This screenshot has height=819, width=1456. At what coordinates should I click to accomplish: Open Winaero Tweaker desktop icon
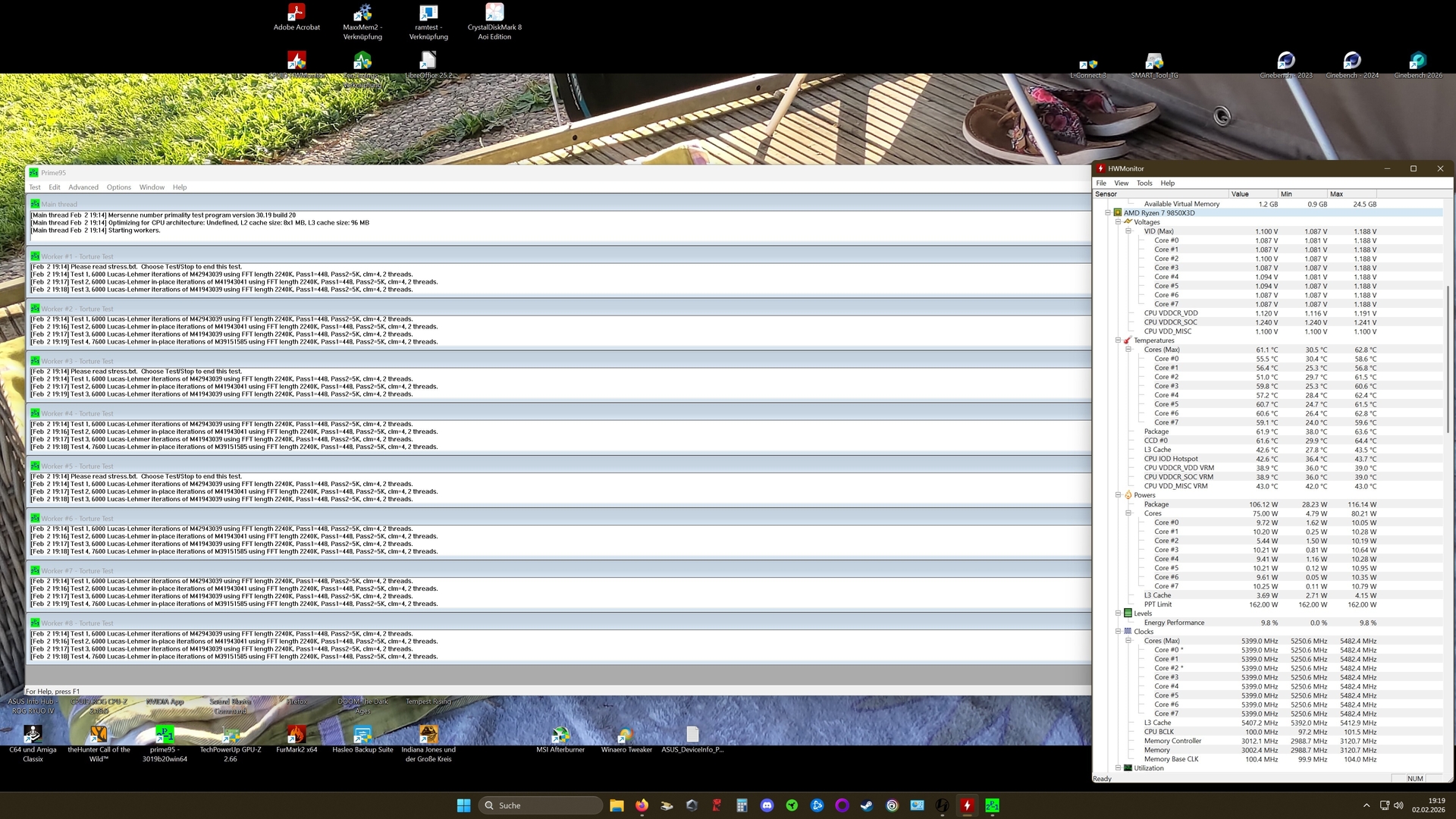[626, 734]
